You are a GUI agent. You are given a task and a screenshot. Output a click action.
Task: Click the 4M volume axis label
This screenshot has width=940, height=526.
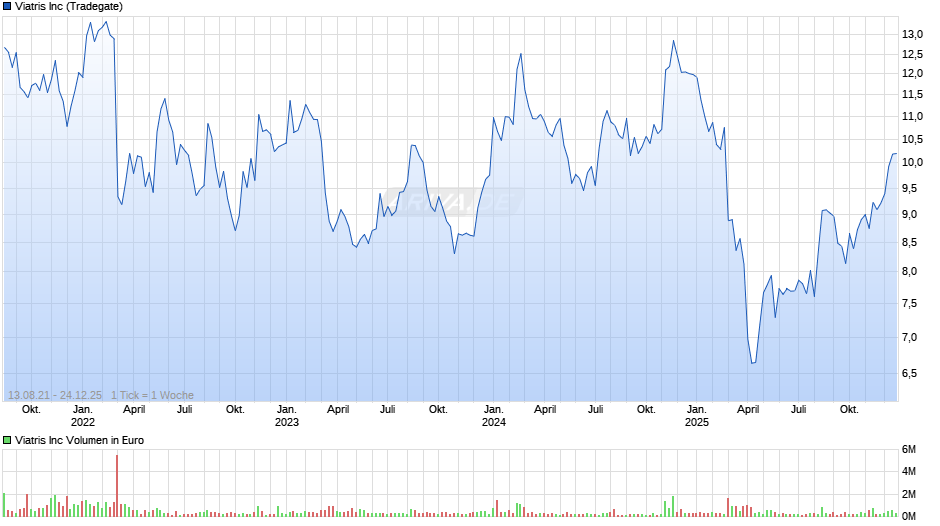[909, 471]
